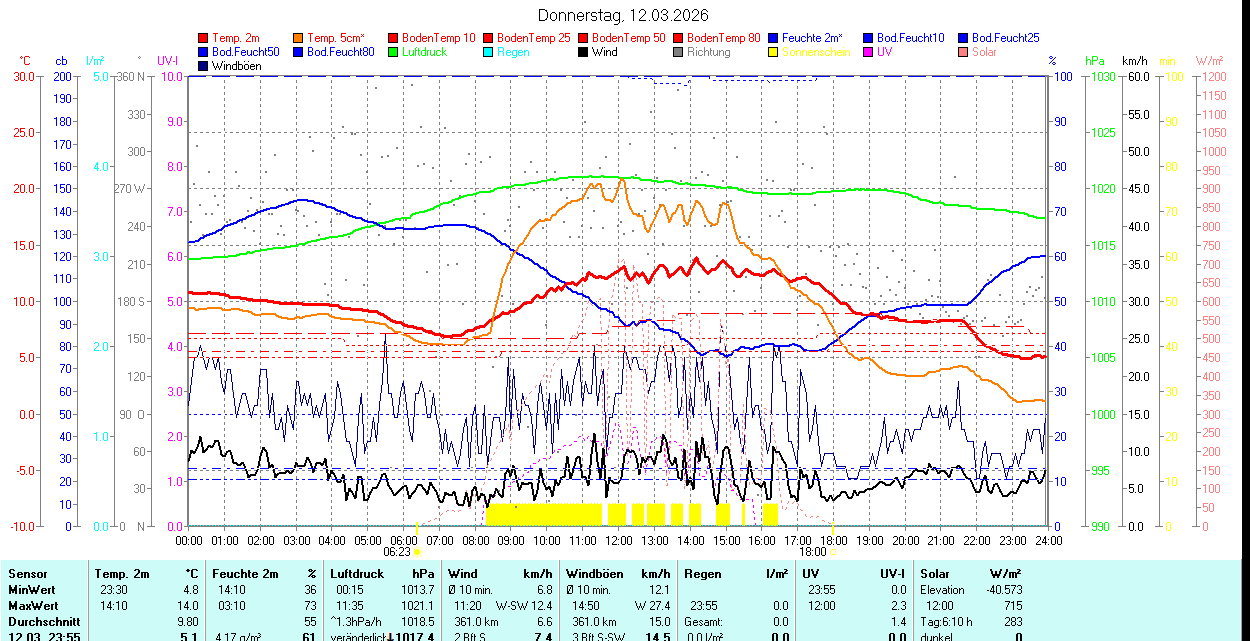Click the Temp. 2m table column header
The image size is (1250, 641).
point(122,574)
